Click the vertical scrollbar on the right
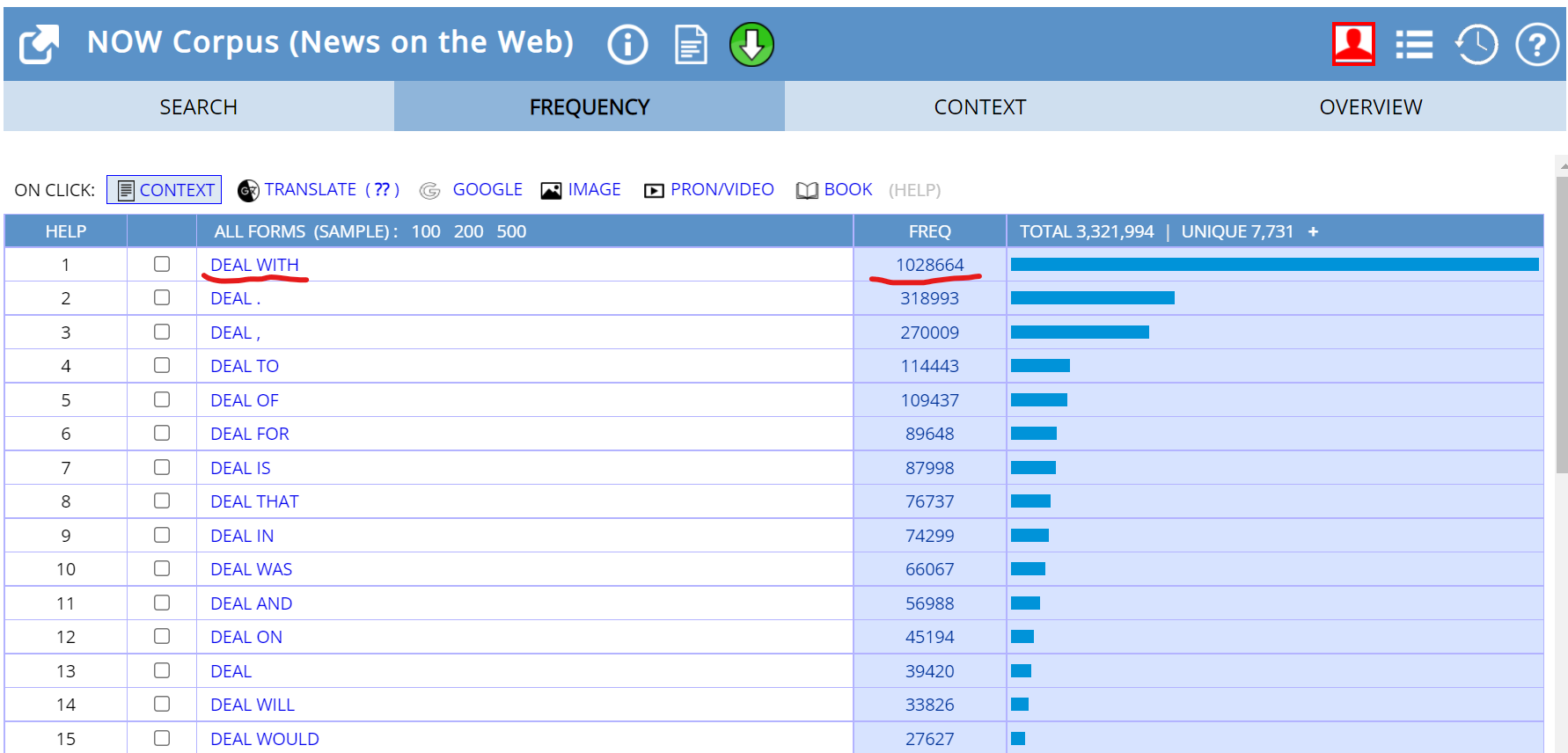This screenshot has height=753, width=1568. click(x=1562, y=325)
